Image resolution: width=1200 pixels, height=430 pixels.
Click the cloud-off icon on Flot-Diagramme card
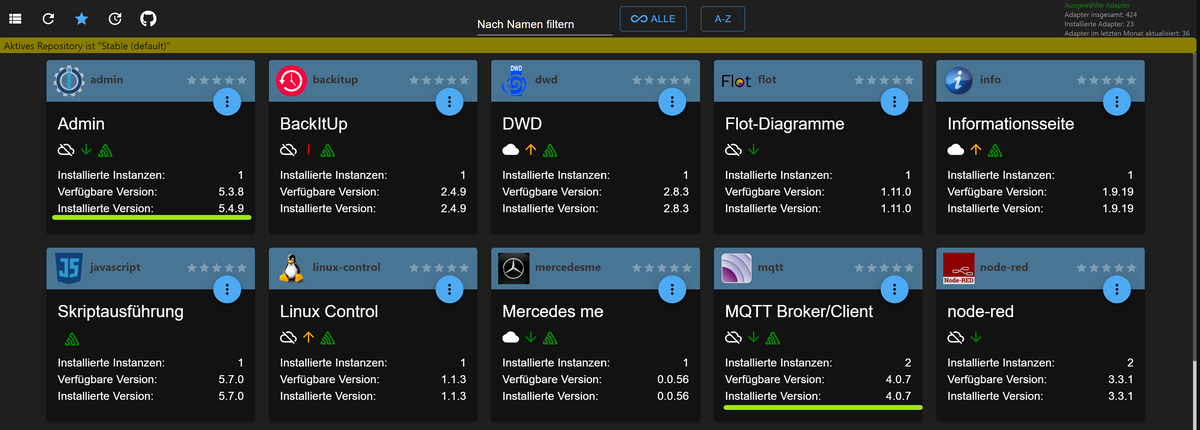(733, 150)
